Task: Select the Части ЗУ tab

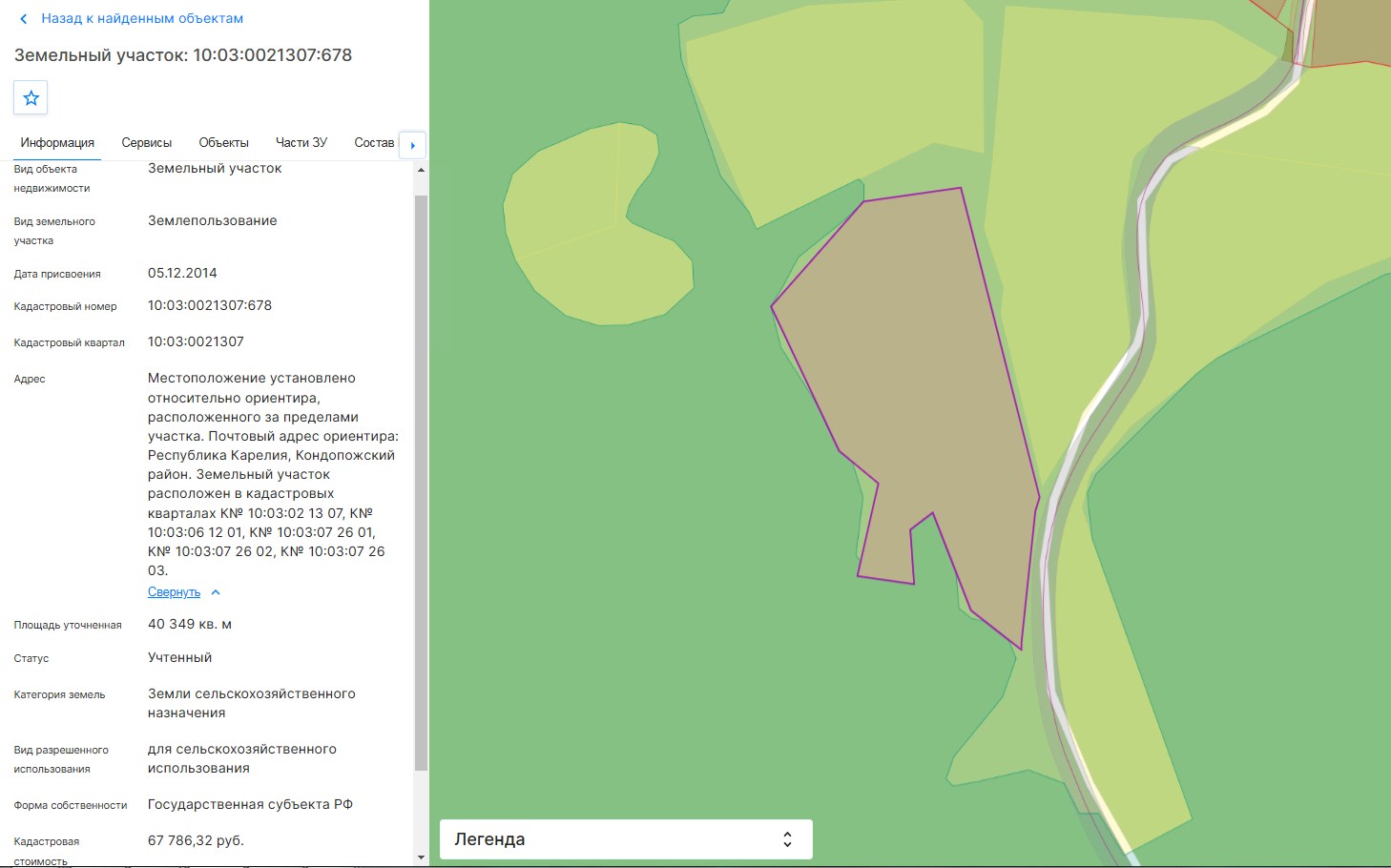Action: pyautogui.click(x=301, y=143)
